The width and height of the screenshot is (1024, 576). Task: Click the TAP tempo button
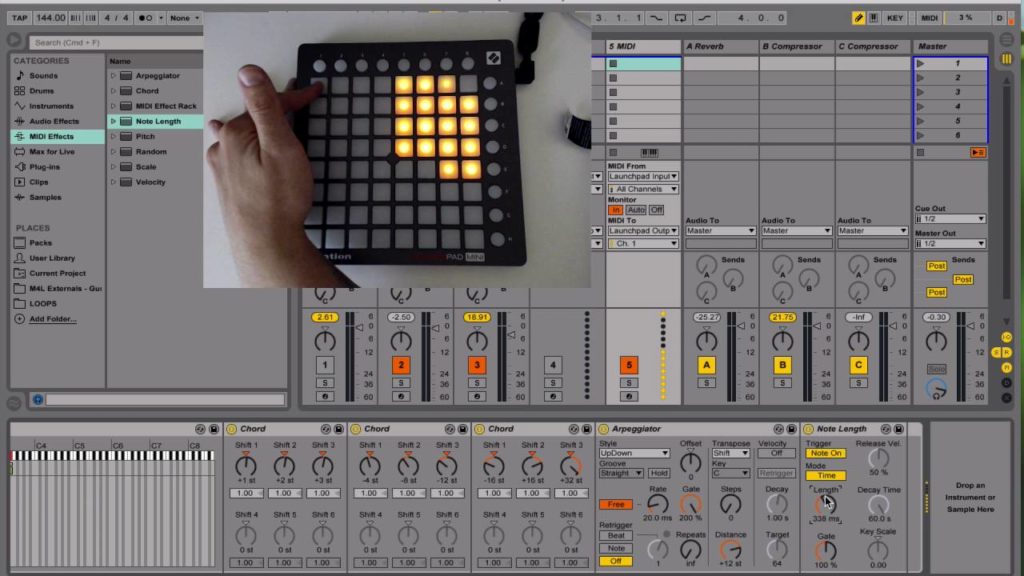pos(19,18)
